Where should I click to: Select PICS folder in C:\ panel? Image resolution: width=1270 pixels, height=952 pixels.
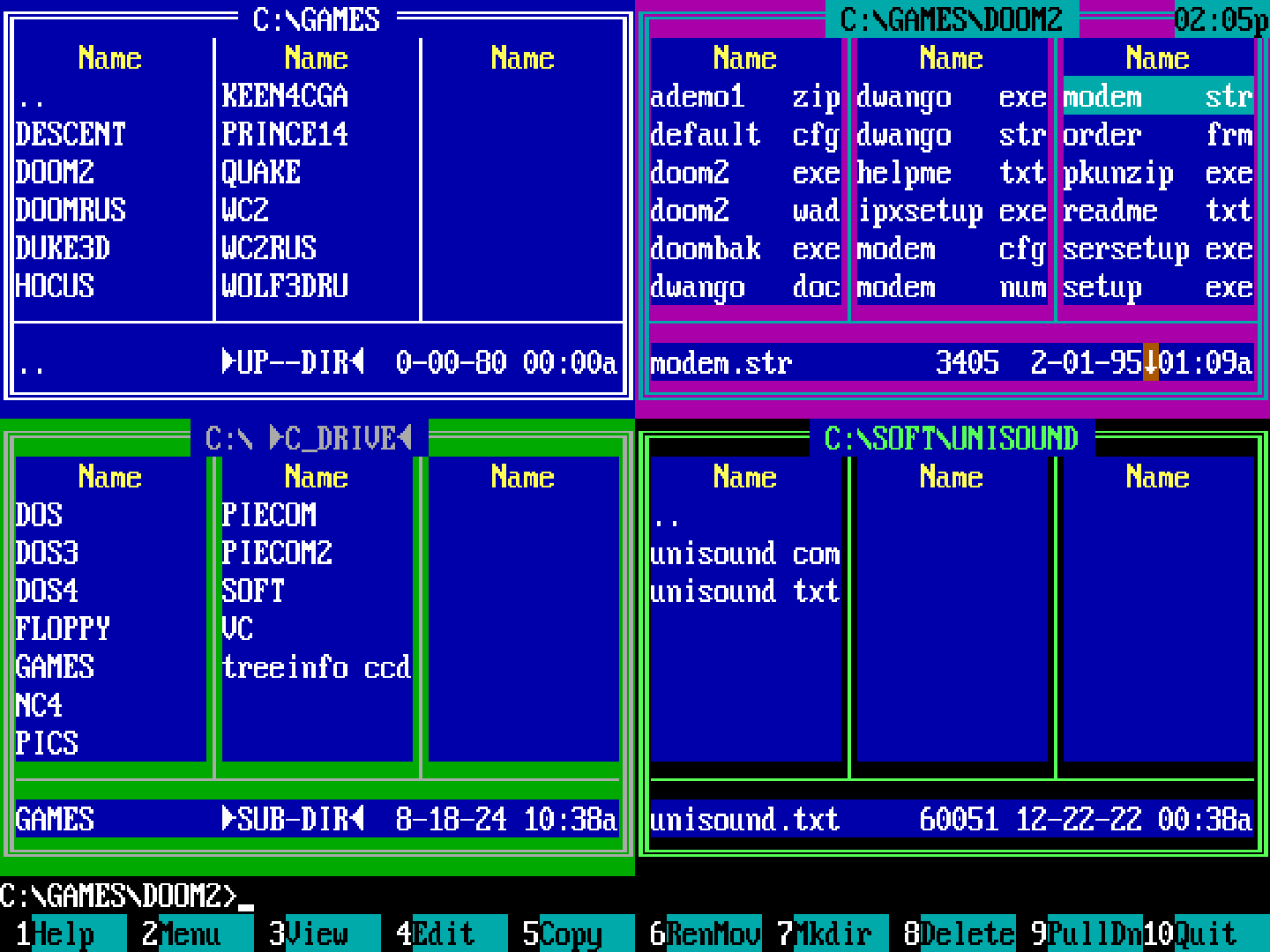[x=111, y=742]
